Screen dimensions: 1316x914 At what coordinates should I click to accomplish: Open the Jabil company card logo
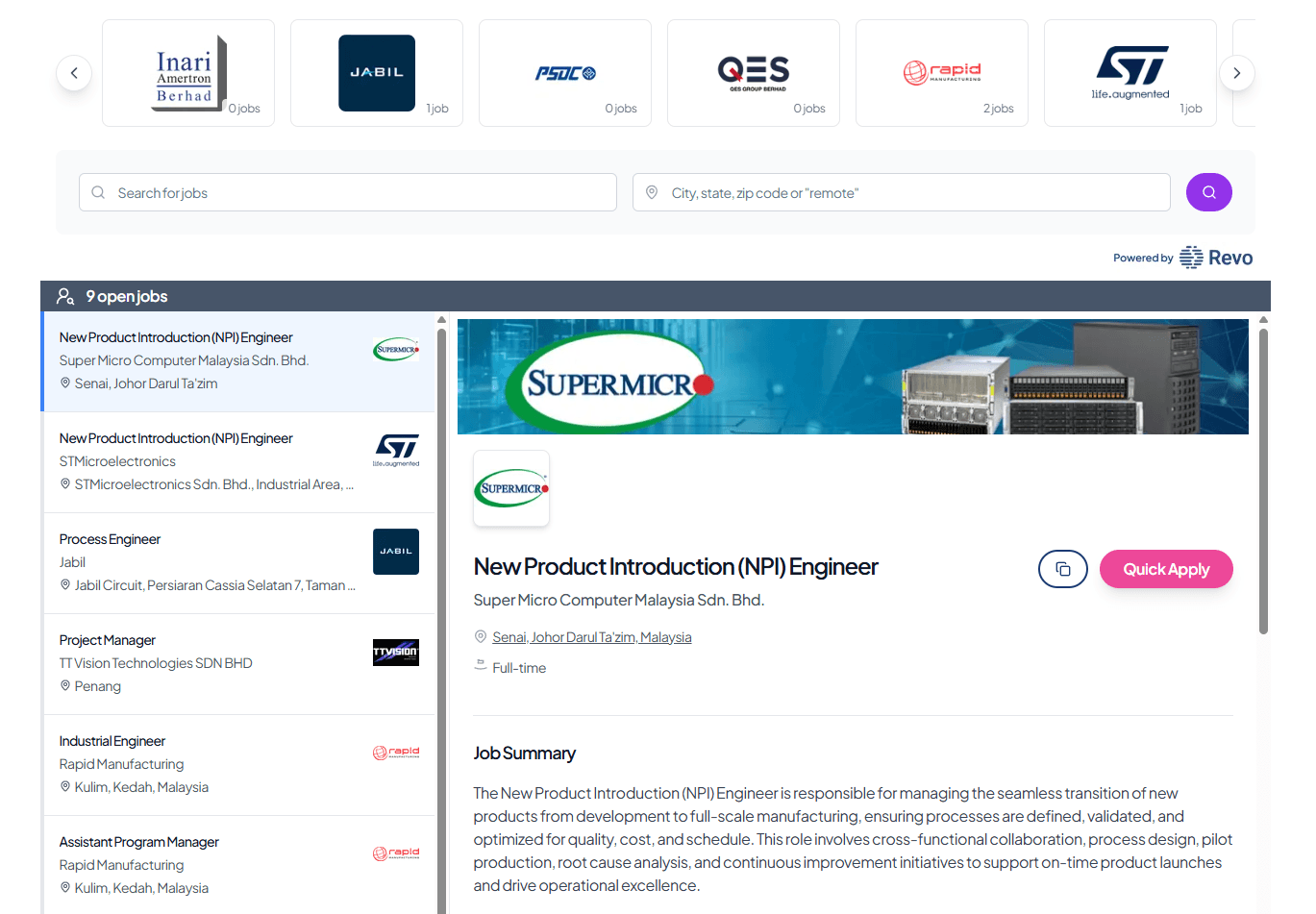click(x=376, y=73)
